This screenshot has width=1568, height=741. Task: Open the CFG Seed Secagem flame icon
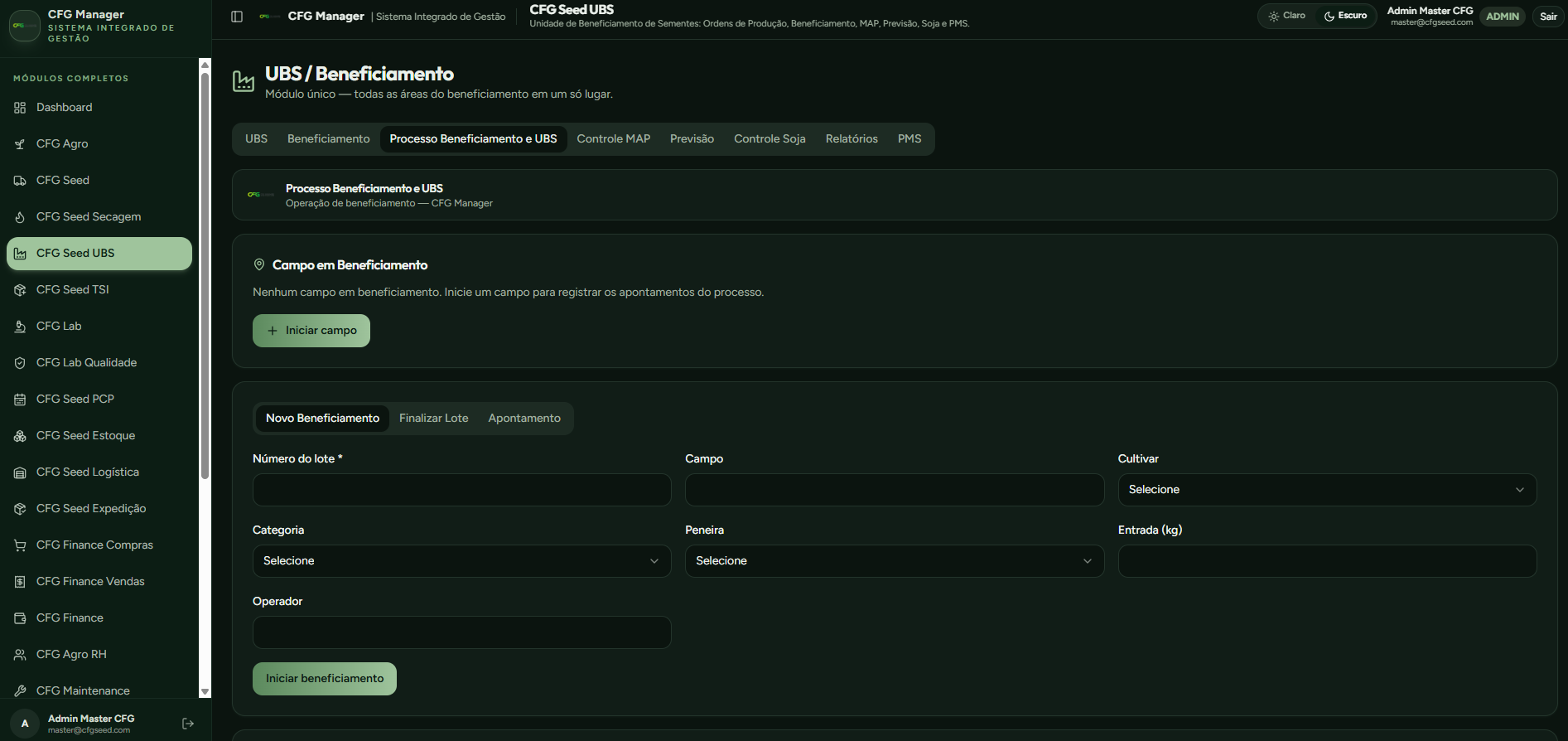[20, 217]
